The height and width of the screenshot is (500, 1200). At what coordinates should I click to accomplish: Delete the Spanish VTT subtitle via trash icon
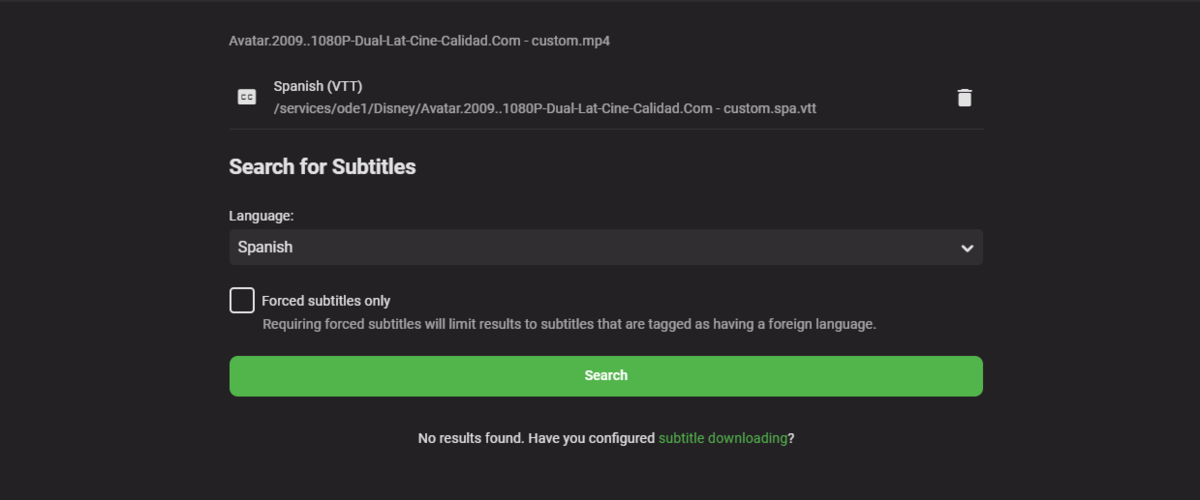pyautogui.click(x=964, y=97)
